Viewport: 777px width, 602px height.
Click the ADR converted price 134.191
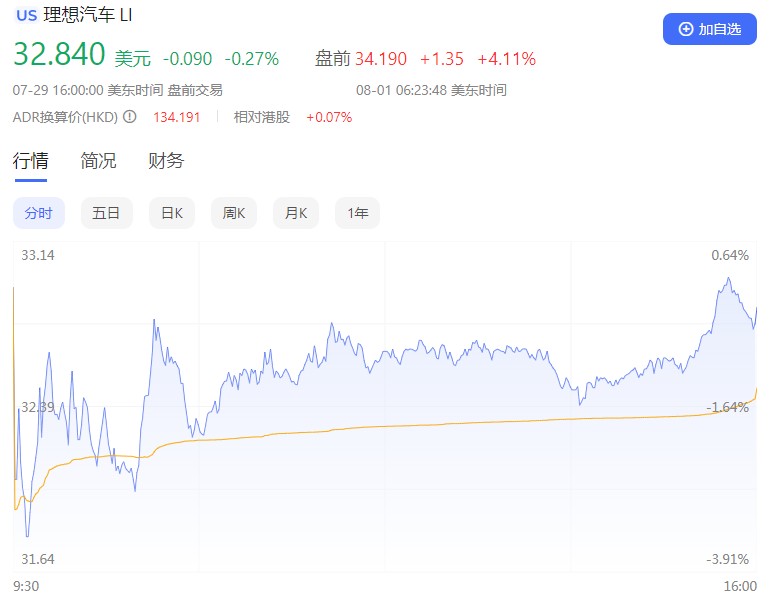pos(176,117)
